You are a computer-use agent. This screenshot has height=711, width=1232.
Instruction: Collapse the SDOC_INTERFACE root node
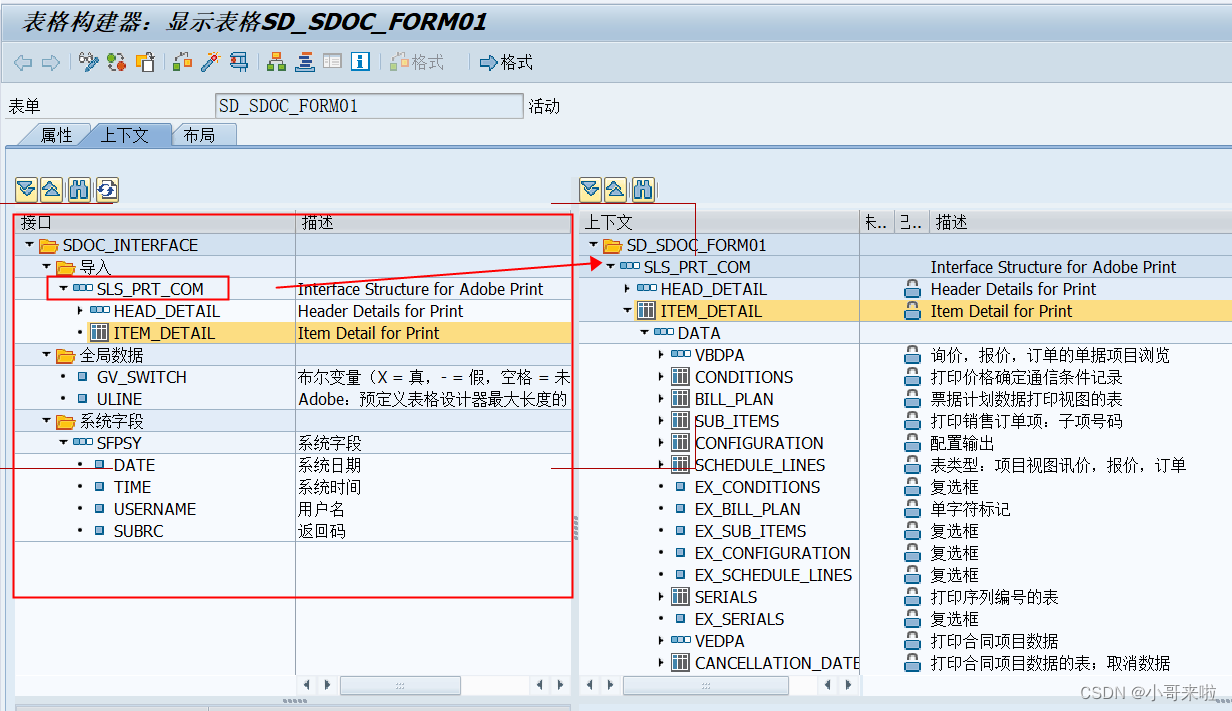pos(29,245)
